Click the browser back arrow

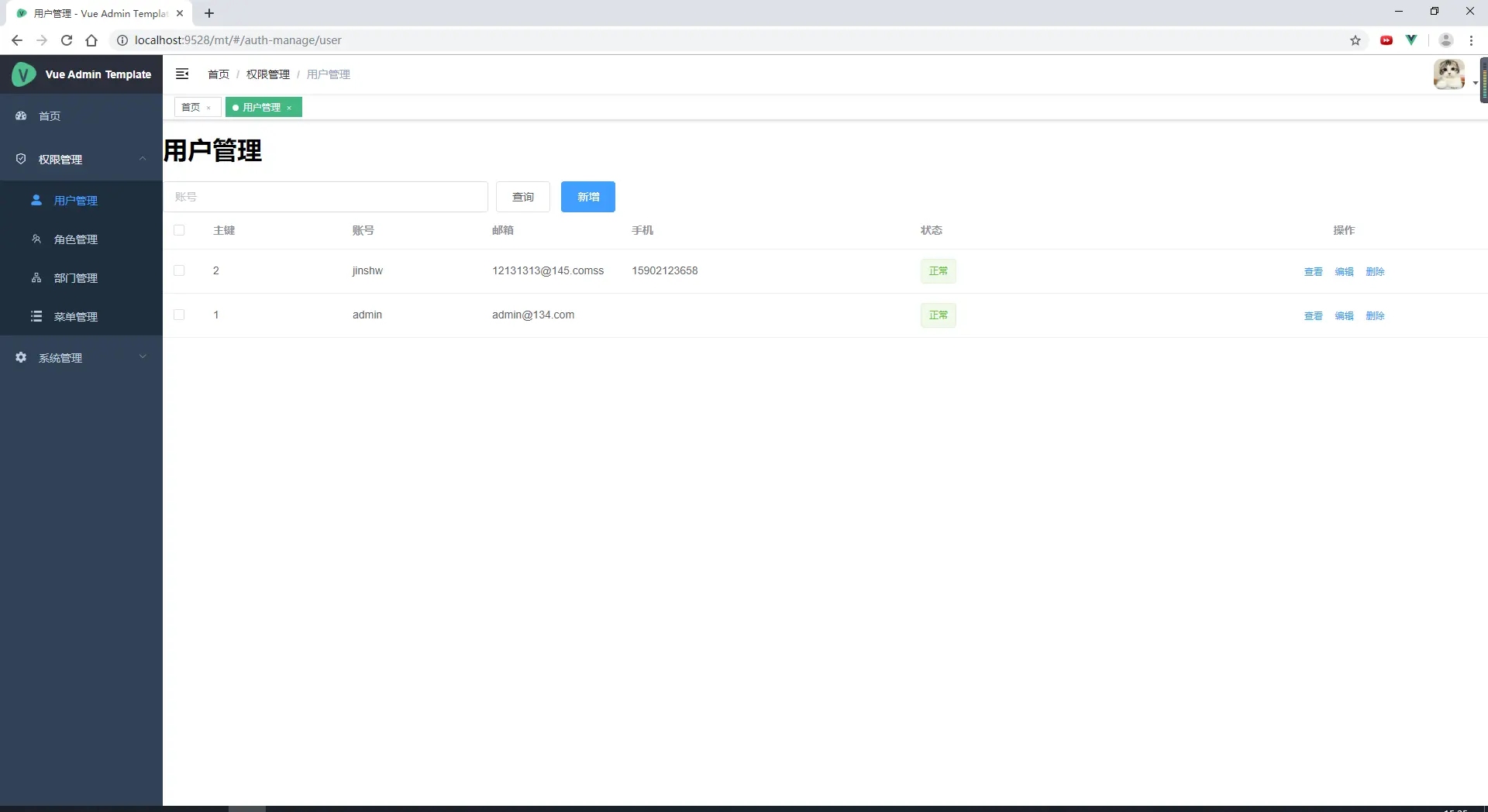coord(16,40)
